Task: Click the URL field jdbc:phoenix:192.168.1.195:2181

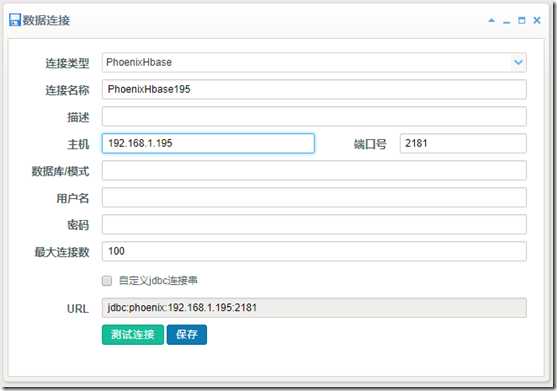Action: [314, 308]
